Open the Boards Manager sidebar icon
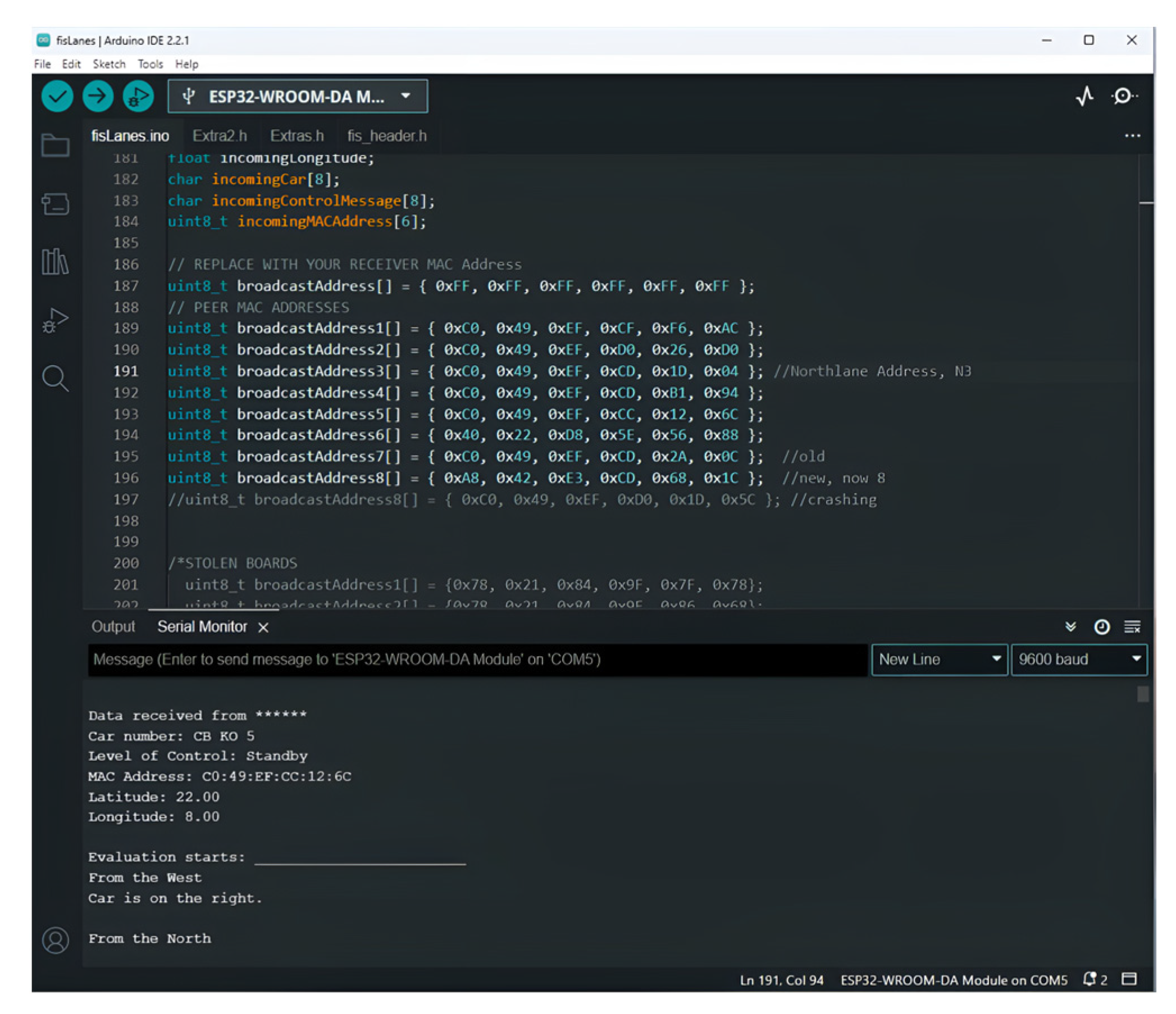Viewport: 1176px width, 1014px height. point(56,204)
